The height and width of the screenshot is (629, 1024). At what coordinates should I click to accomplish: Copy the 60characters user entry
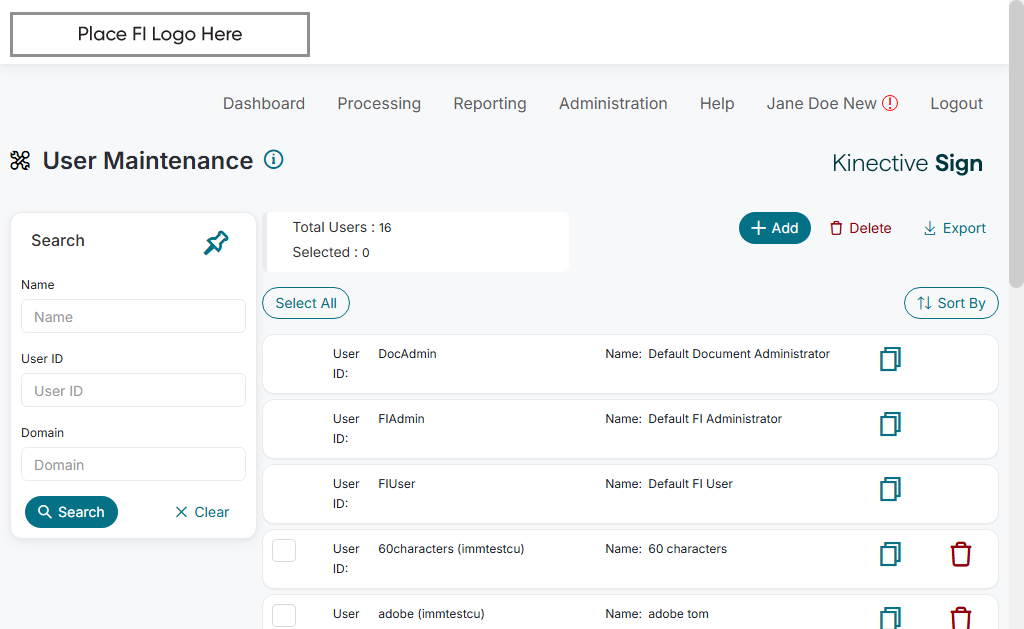pyautogui.click(x=890, y=554)
